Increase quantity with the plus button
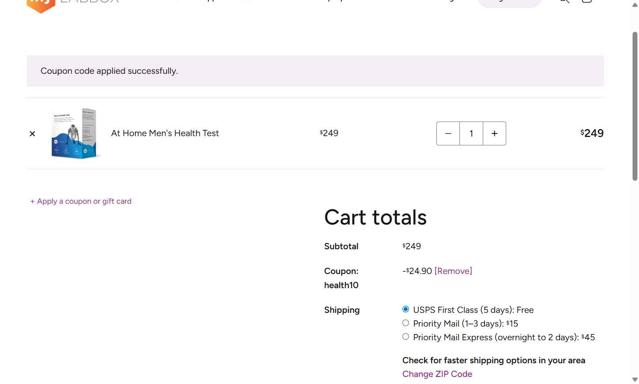 coord(494,133)
